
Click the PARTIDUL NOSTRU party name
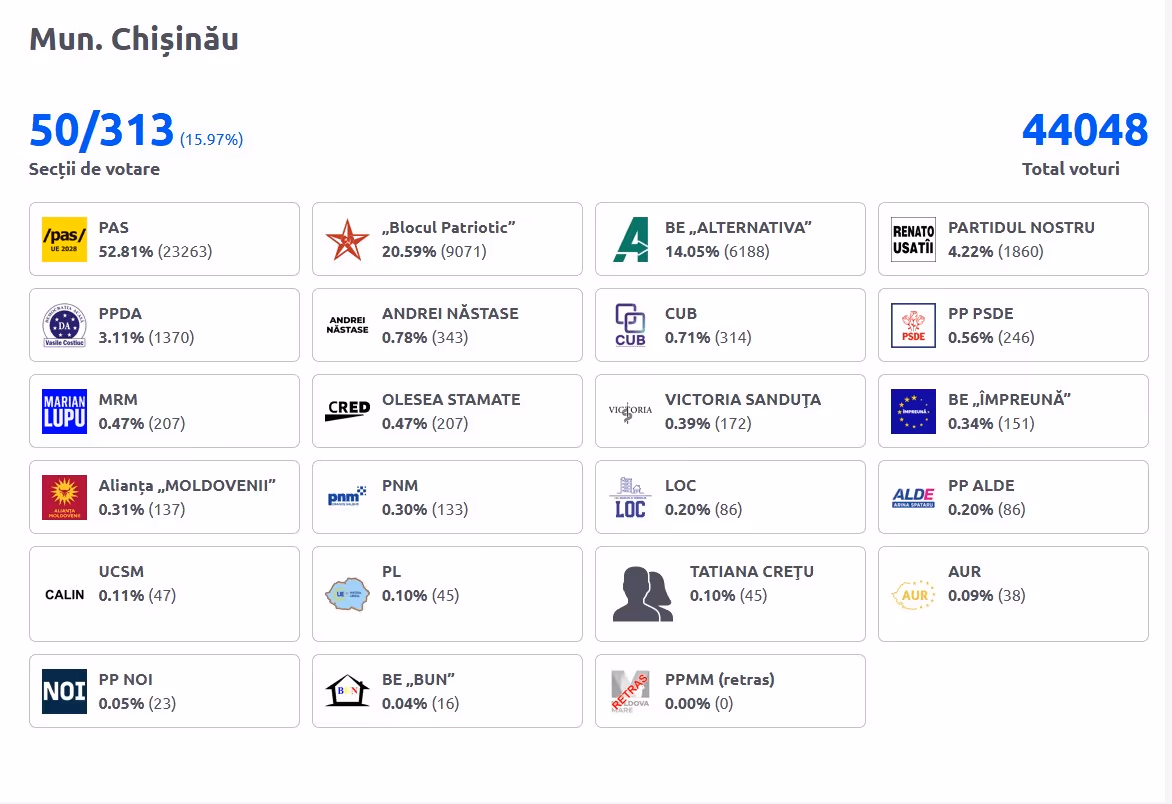[x=1022, y=228]
